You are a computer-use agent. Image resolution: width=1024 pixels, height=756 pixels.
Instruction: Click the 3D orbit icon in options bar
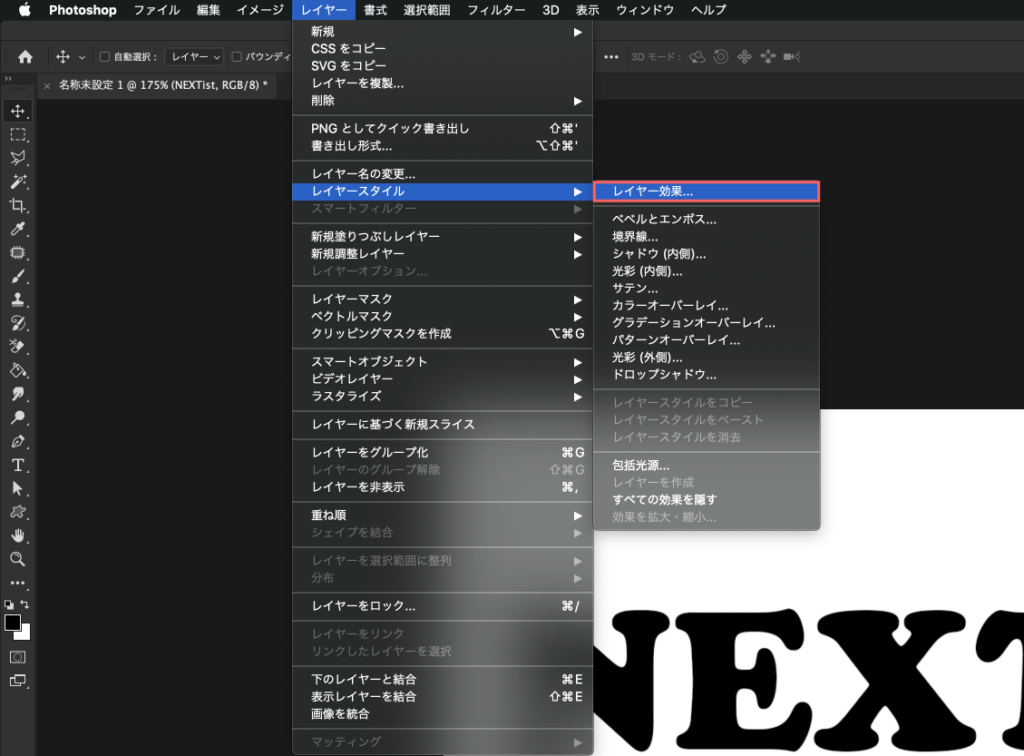pyautogui.click(x=697, y=57)
